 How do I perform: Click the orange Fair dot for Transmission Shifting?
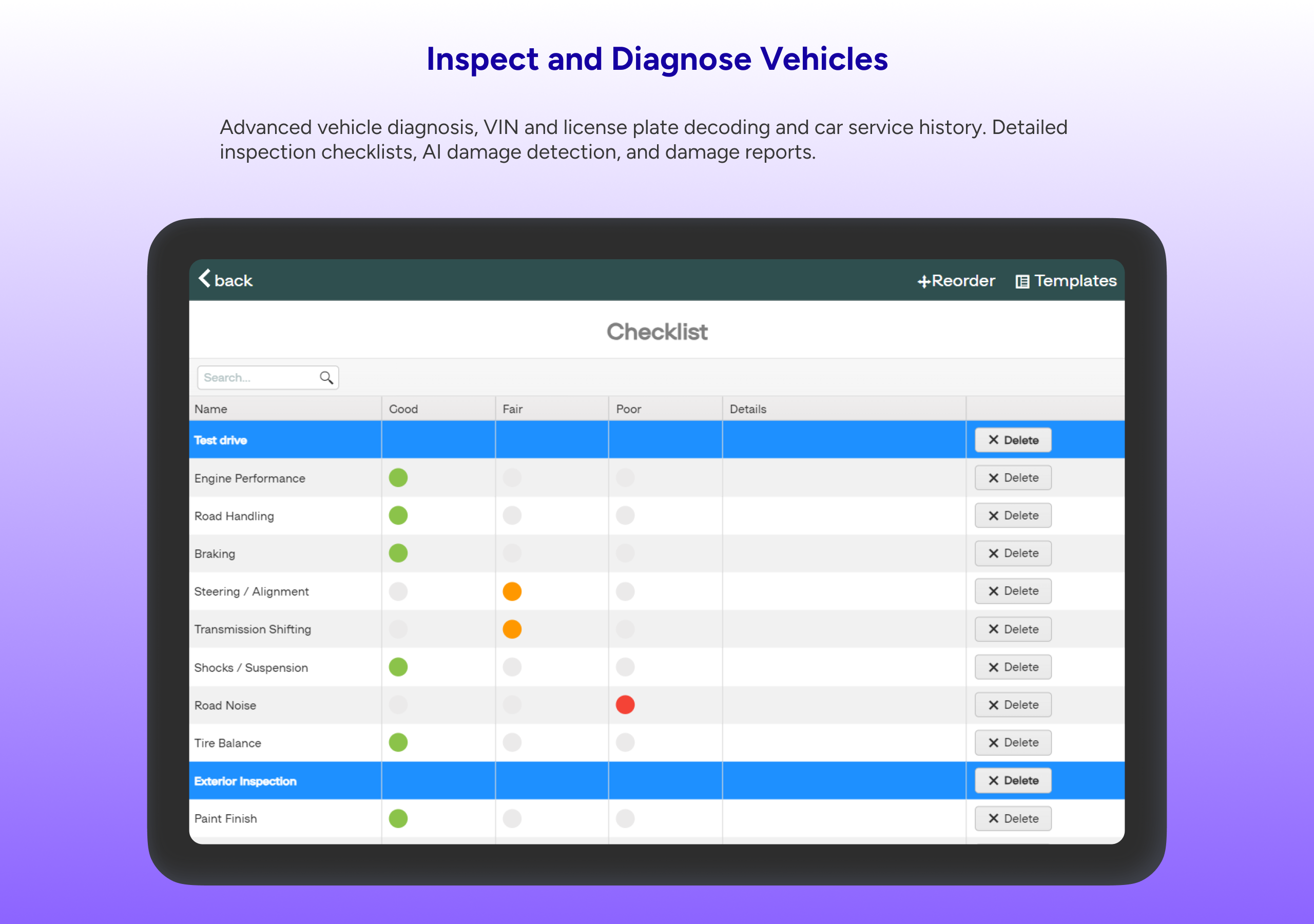[x=512, y=629]
